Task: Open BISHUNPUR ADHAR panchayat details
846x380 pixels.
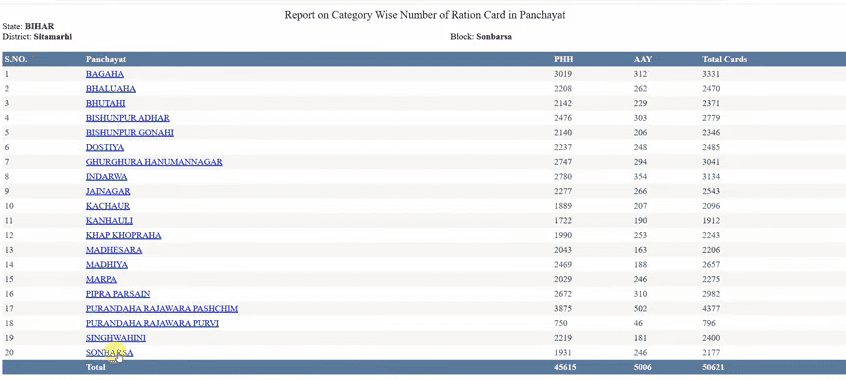Action: pyautogui.click(x=128, y=118)
